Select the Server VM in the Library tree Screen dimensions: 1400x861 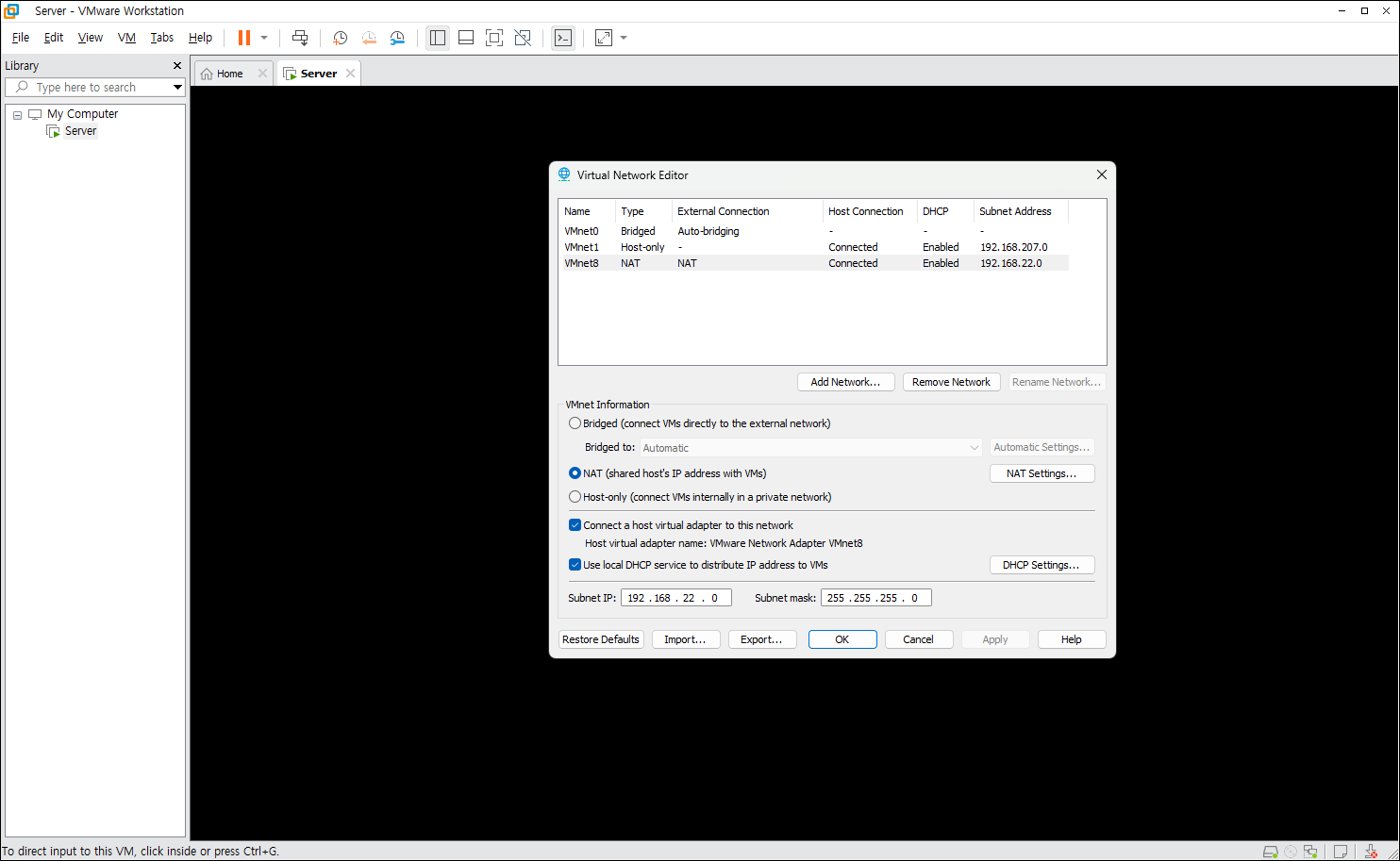tap(80, 131)
